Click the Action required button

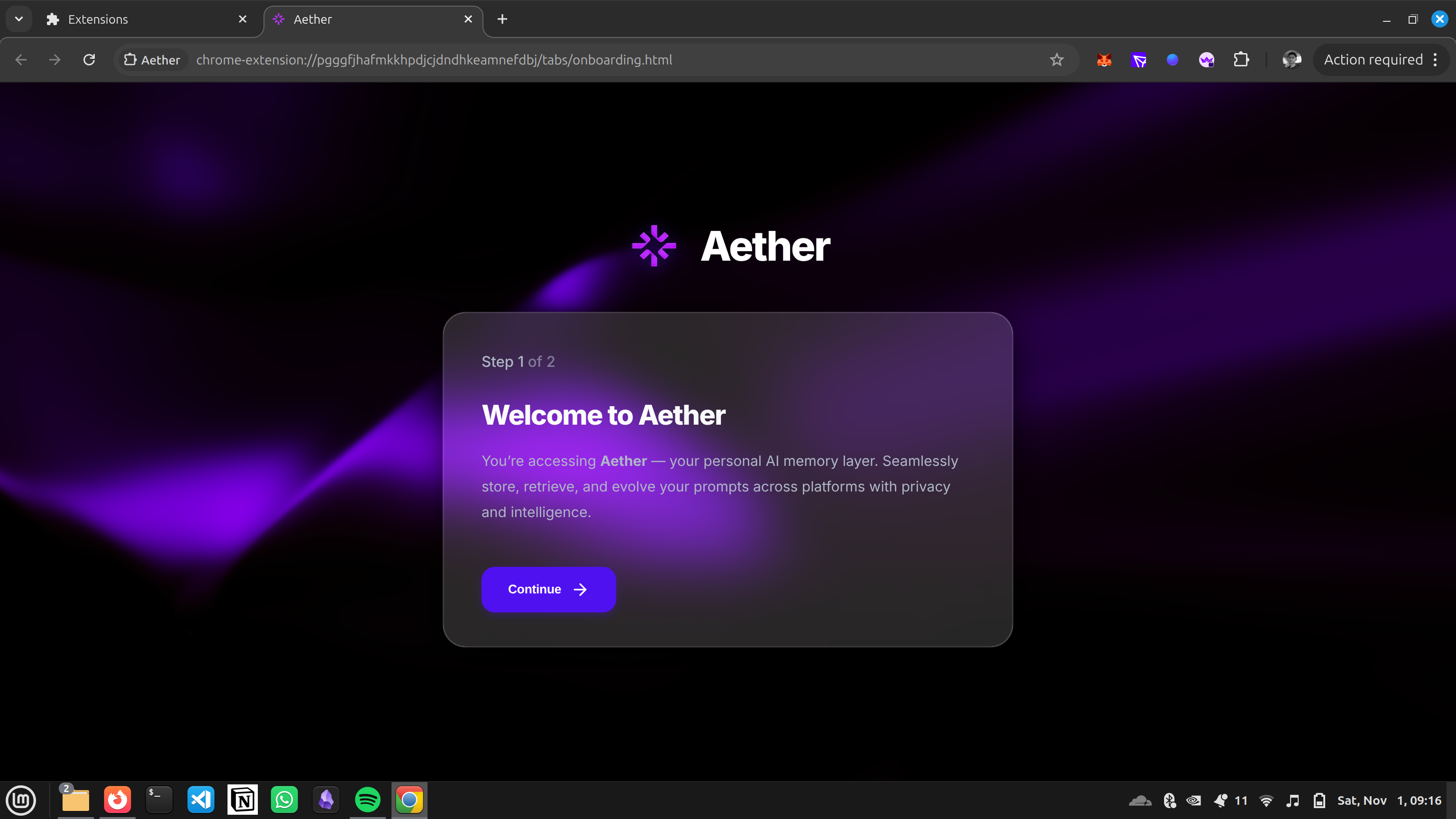tap(1373, 60)
